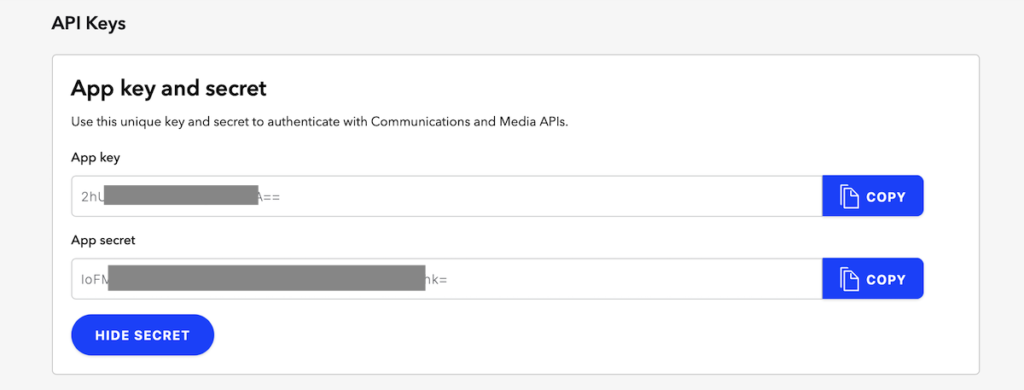Copy the App secret using COPY button

click(872, 279)
